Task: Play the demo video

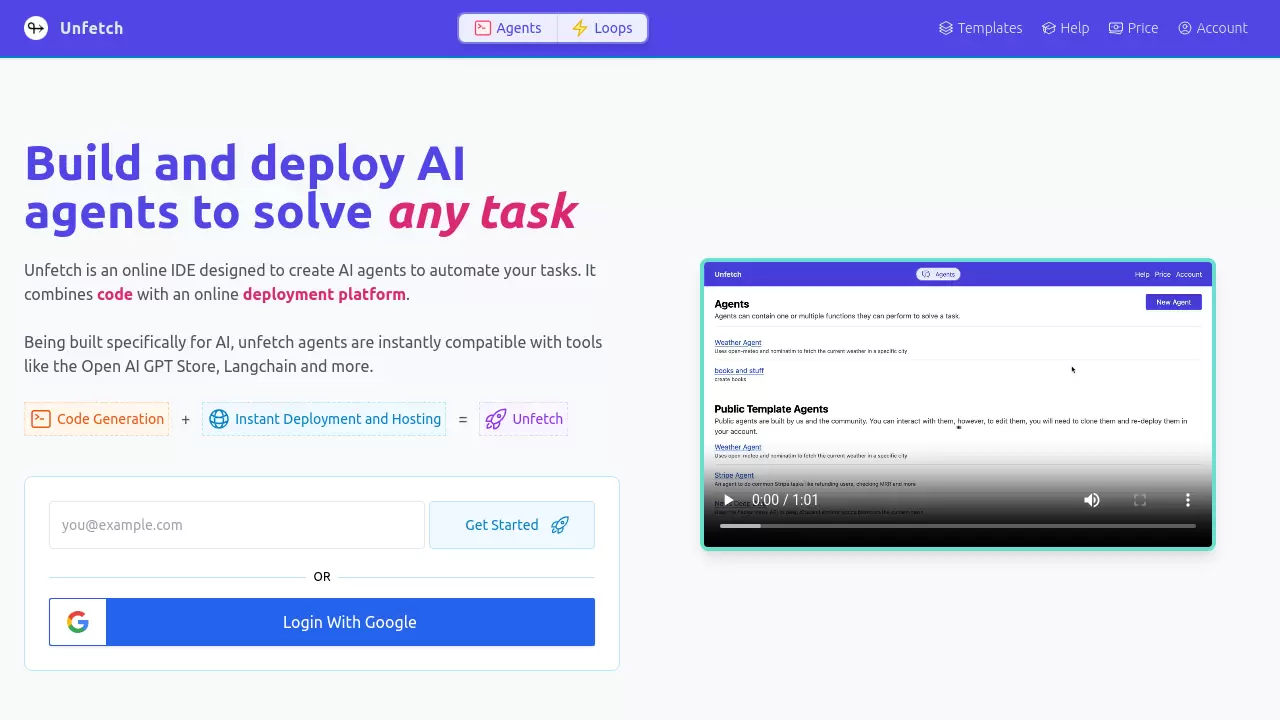Action: click(x=728, y=500)
